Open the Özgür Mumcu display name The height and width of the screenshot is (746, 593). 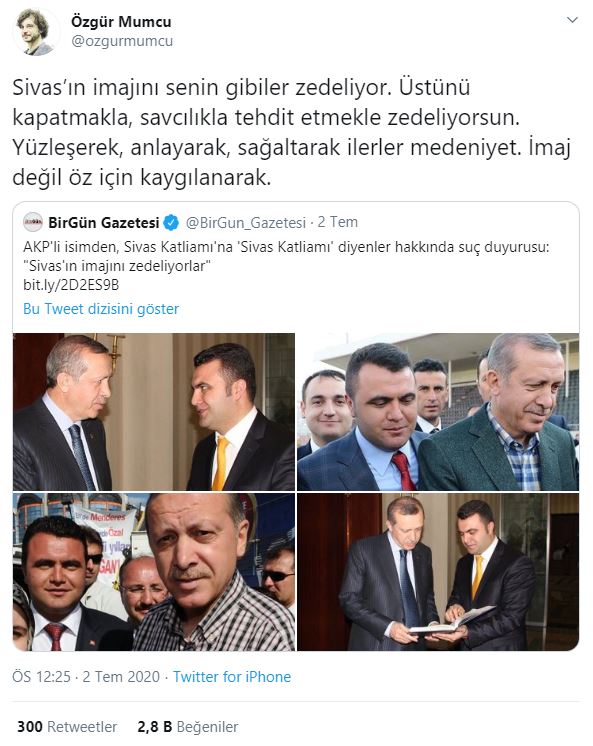(121, 22)
